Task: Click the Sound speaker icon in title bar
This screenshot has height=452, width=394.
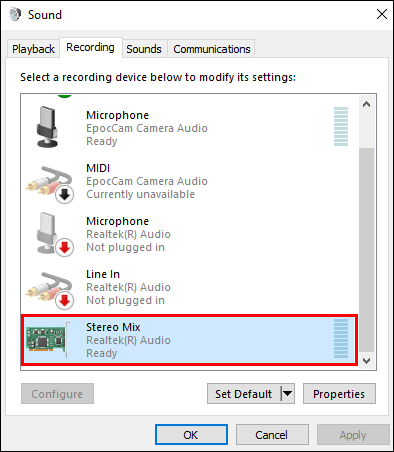Action: coord(15,14)
